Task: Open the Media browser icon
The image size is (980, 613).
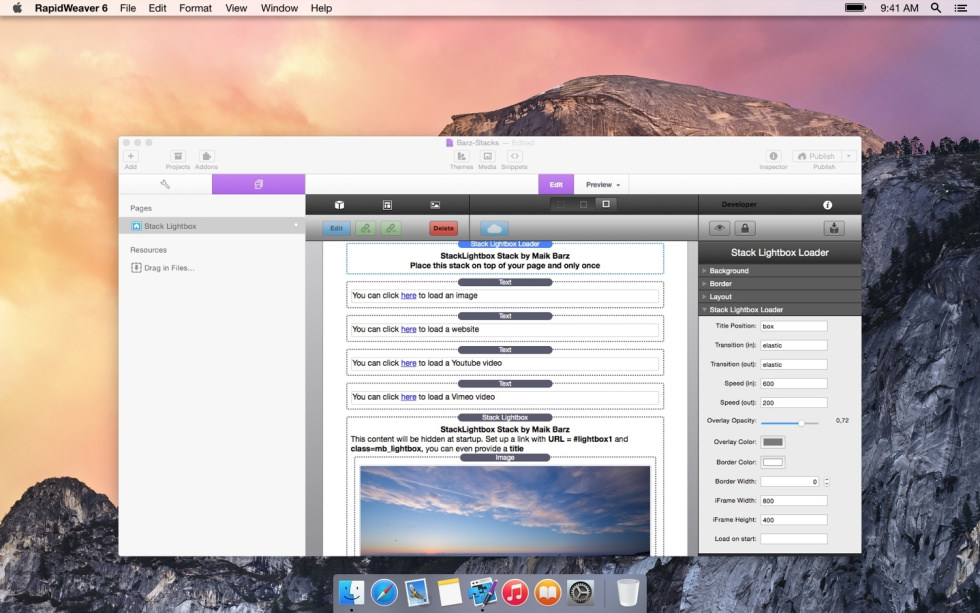Action: 488,156
